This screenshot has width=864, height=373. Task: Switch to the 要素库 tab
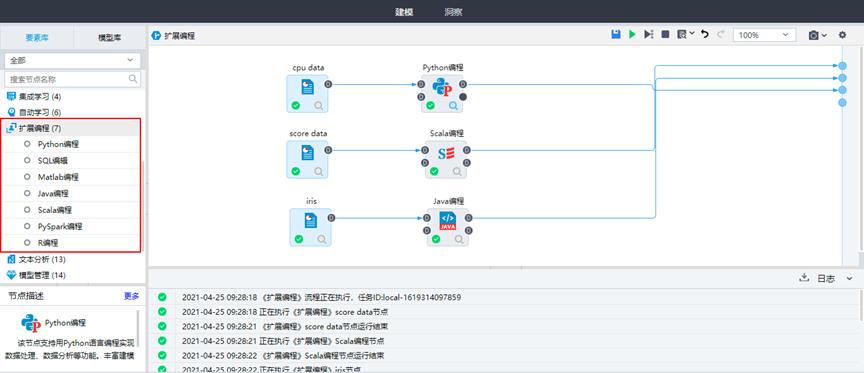point(37,38)
